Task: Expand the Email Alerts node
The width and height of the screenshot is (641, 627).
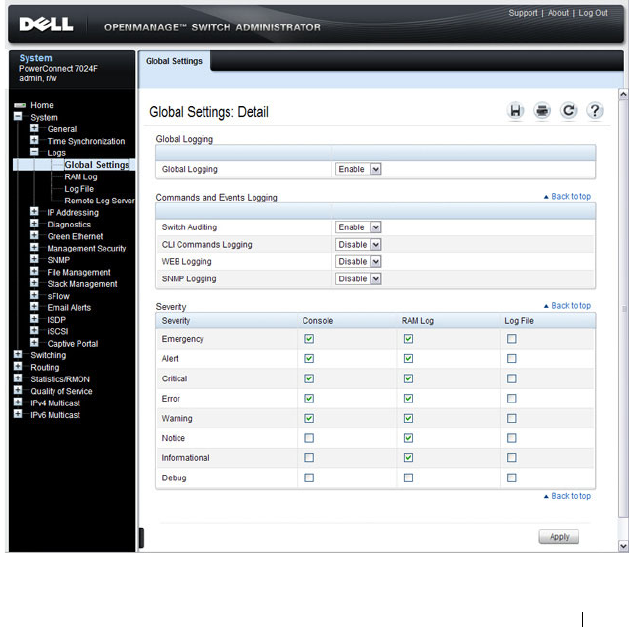Action: coord(34,307)
